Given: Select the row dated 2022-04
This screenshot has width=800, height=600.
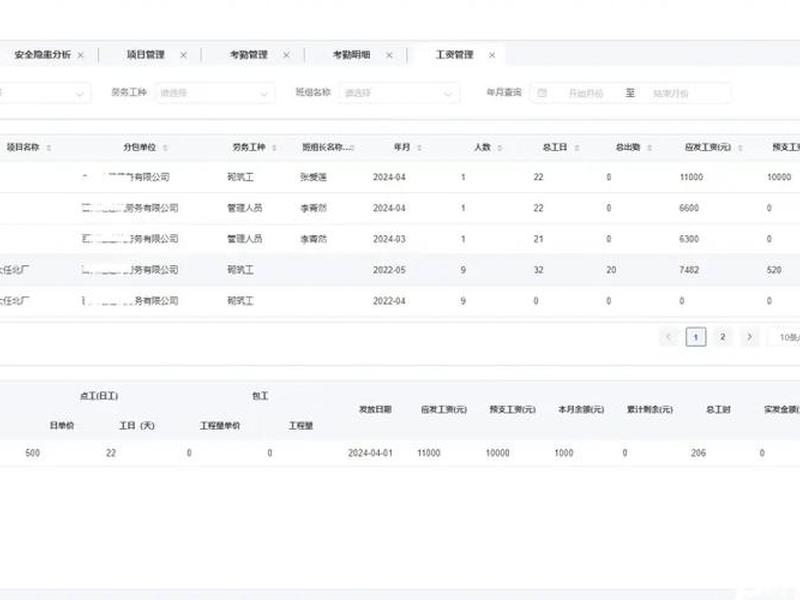Looking at the screenshot, I should click(400, 301).
